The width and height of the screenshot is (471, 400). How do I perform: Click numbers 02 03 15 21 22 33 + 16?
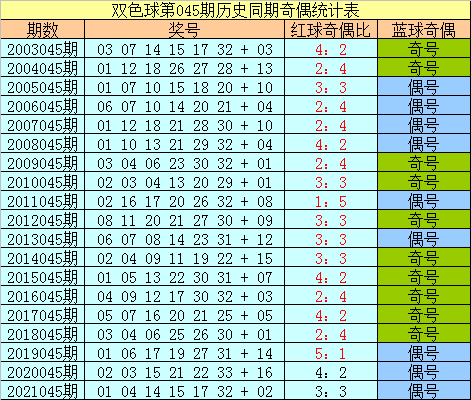185,372
